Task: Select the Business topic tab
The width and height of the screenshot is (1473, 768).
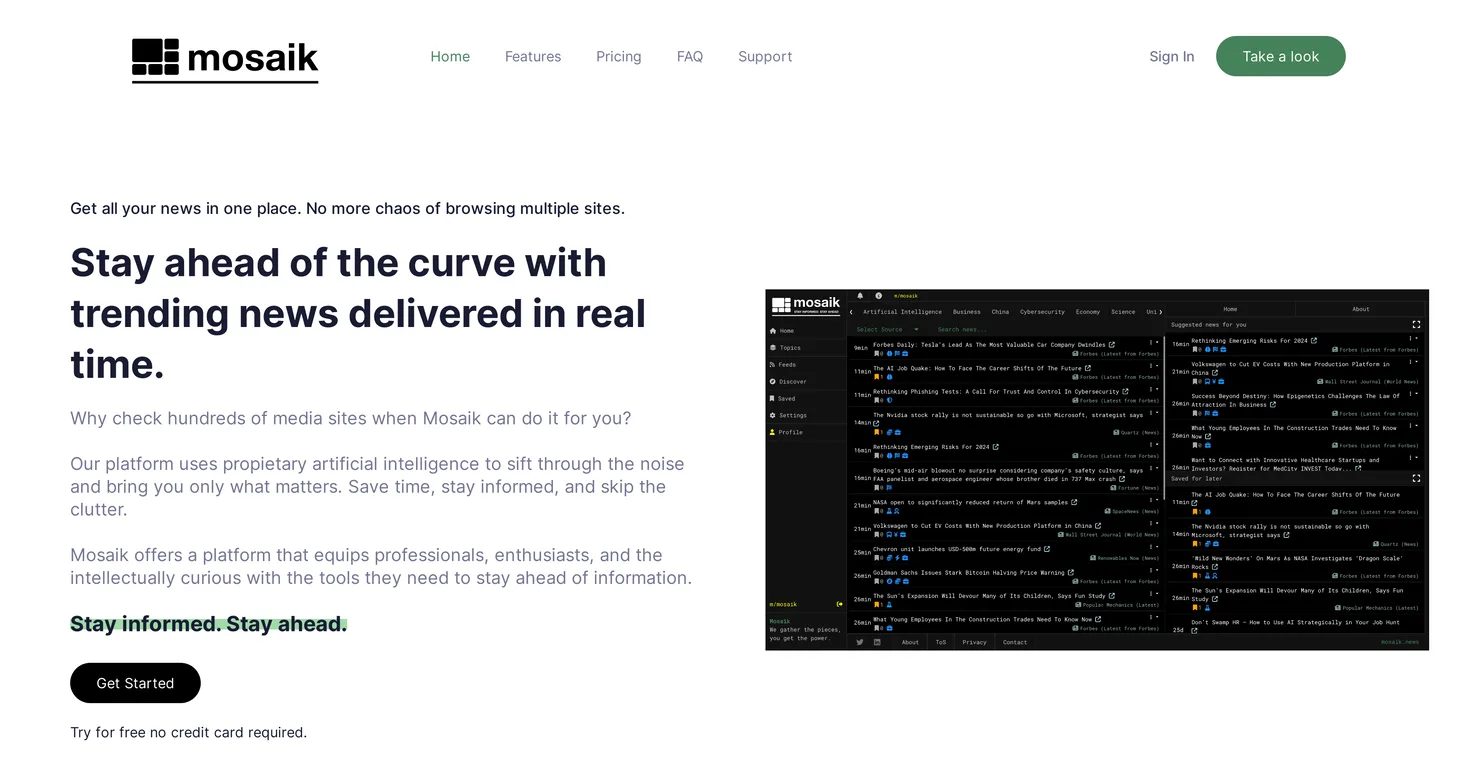Action: point(967,312)
